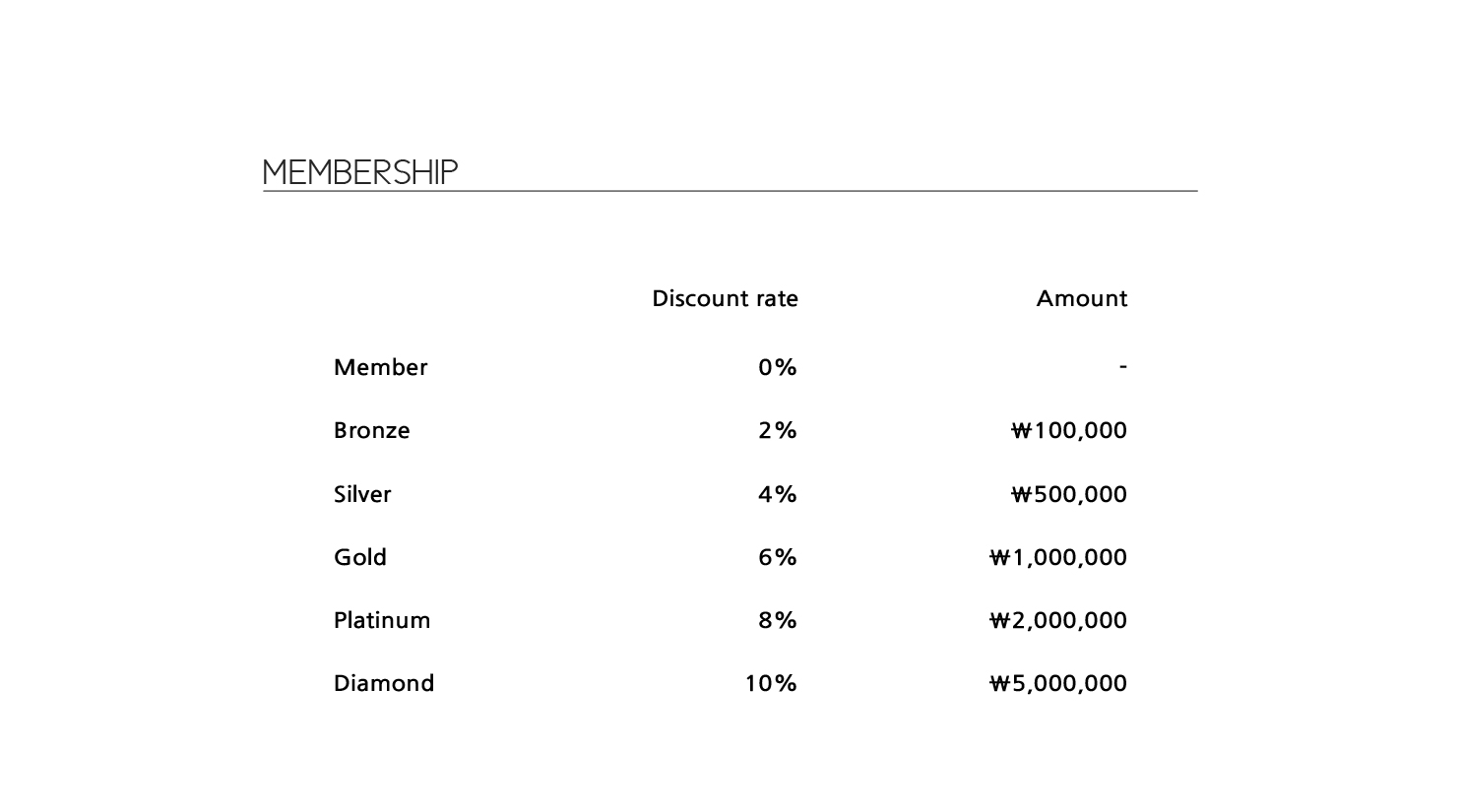Click the Diamond tier label
The image size is (1461, 812).
click(384, 683)
